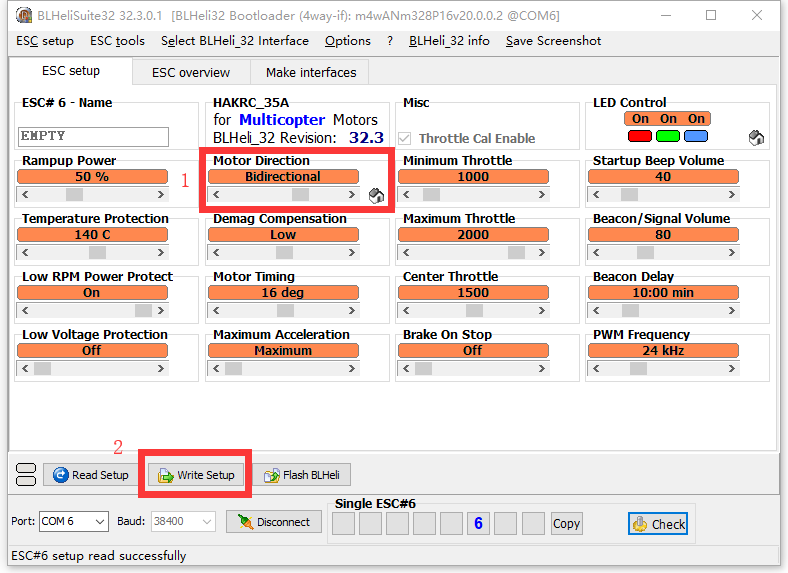
Task: Click the green LED color swatch
Action: 668,136
